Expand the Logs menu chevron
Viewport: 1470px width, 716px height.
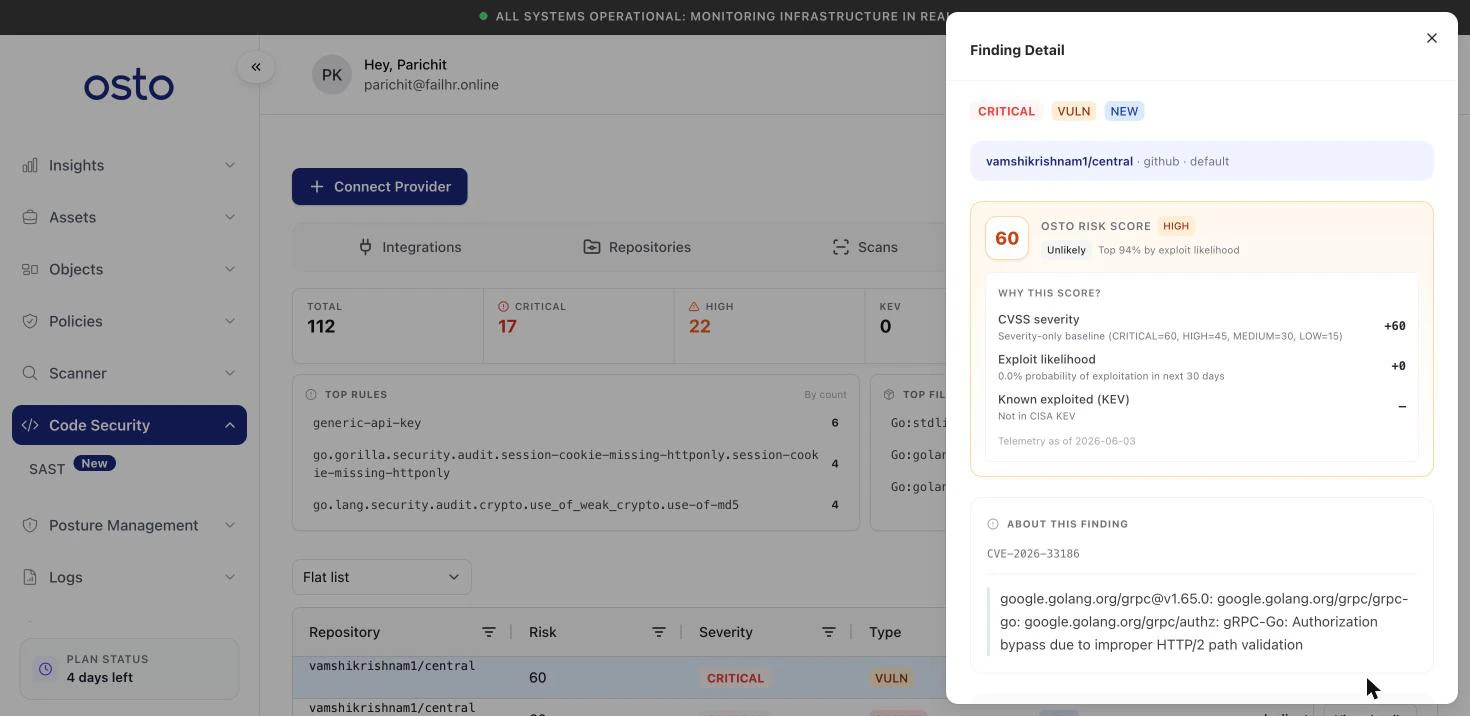[230, 577]
